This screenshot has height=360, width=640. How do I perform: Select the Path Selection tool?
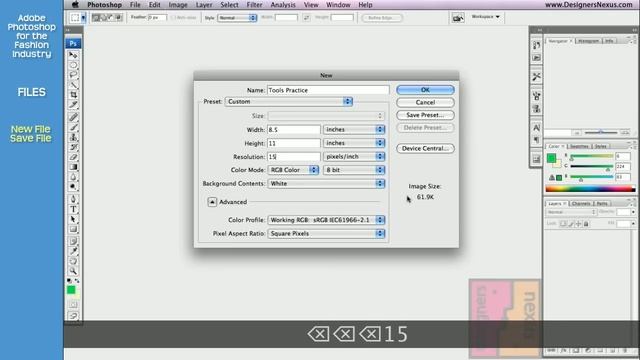73,219
